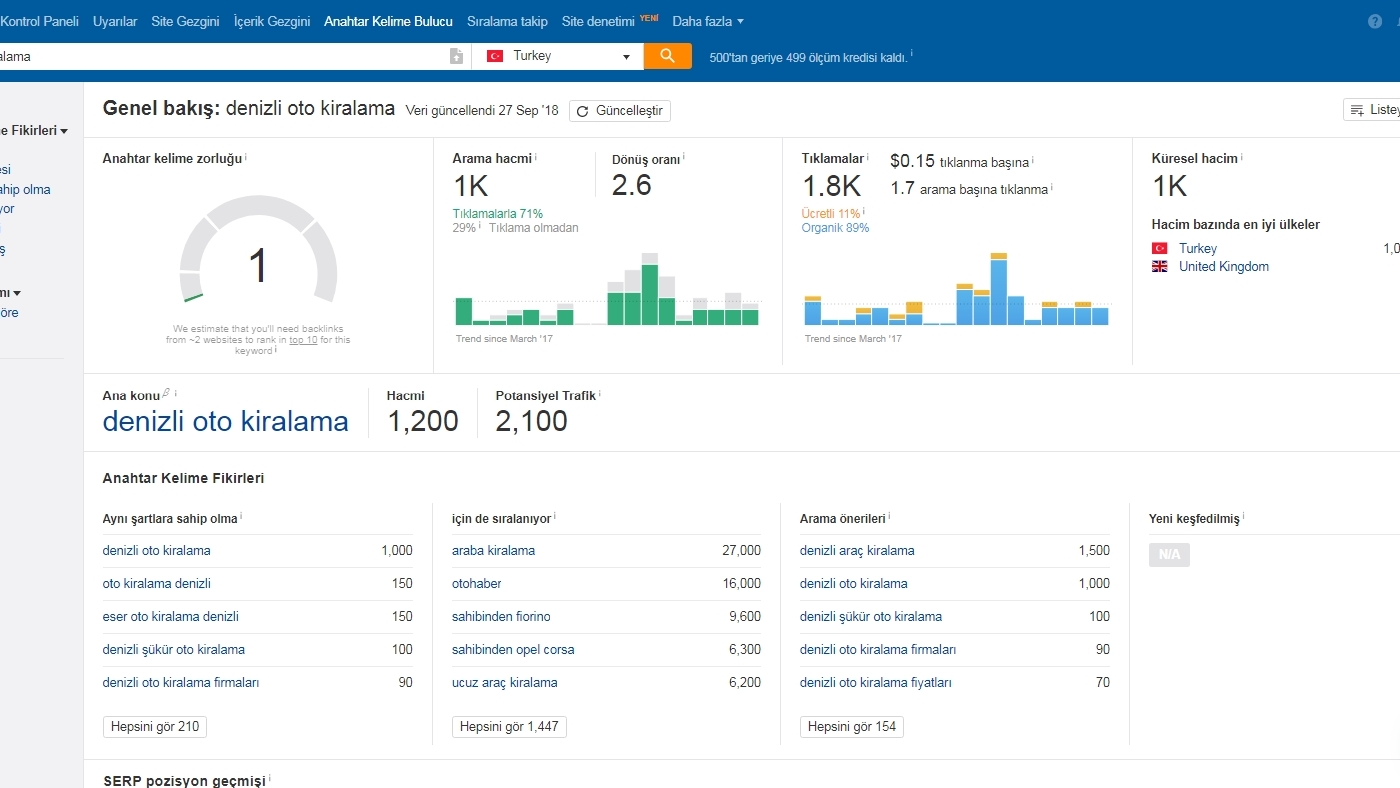The width and height of the screenshot is (1400, 788).
Task: Open the Turkey country dropdown
Action: 558,56
